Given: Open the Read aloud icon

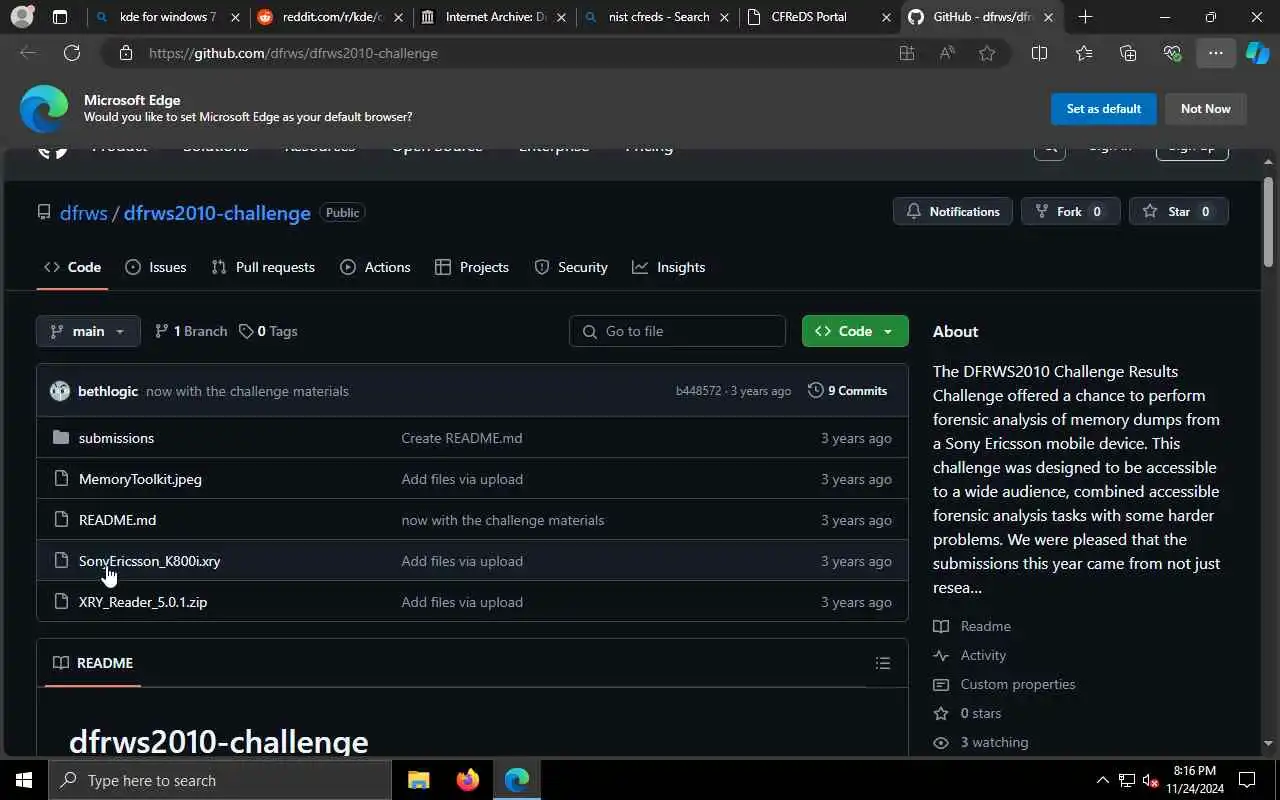Looking at the screenshot, I should pyautogui.click(x=947, y=53).
